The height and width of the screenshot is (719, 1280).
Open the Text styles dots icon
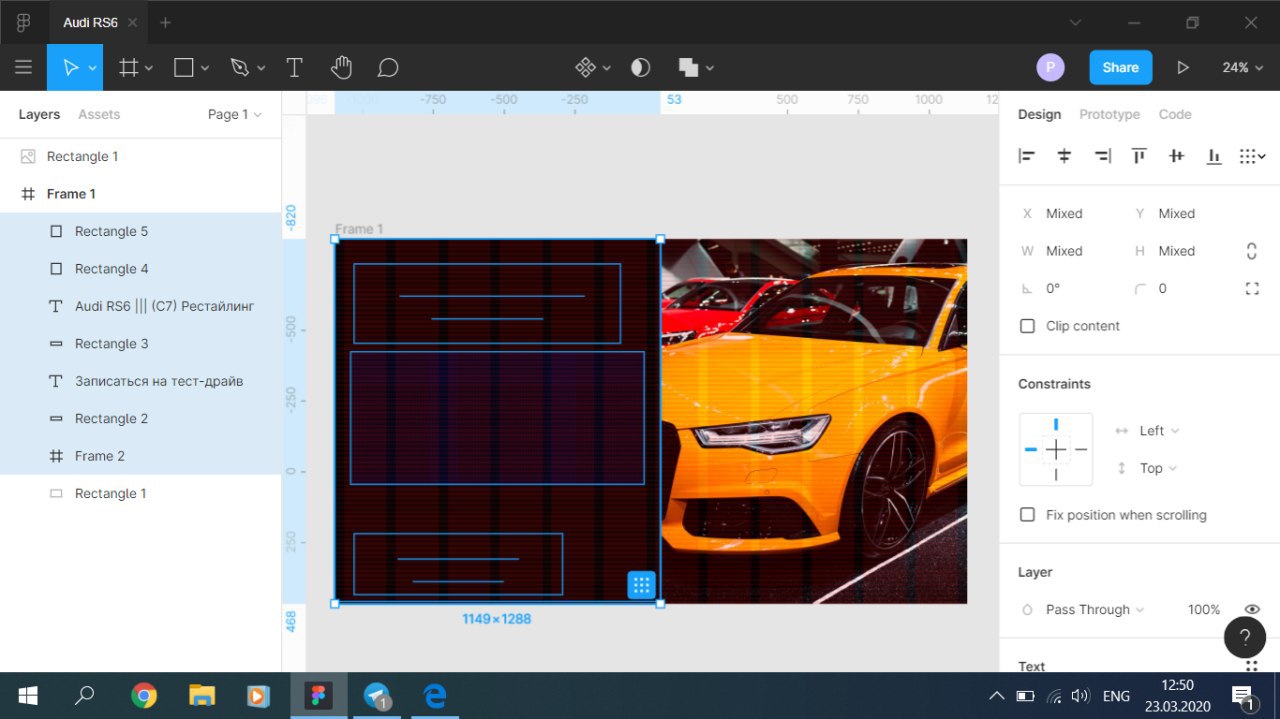1251,666
